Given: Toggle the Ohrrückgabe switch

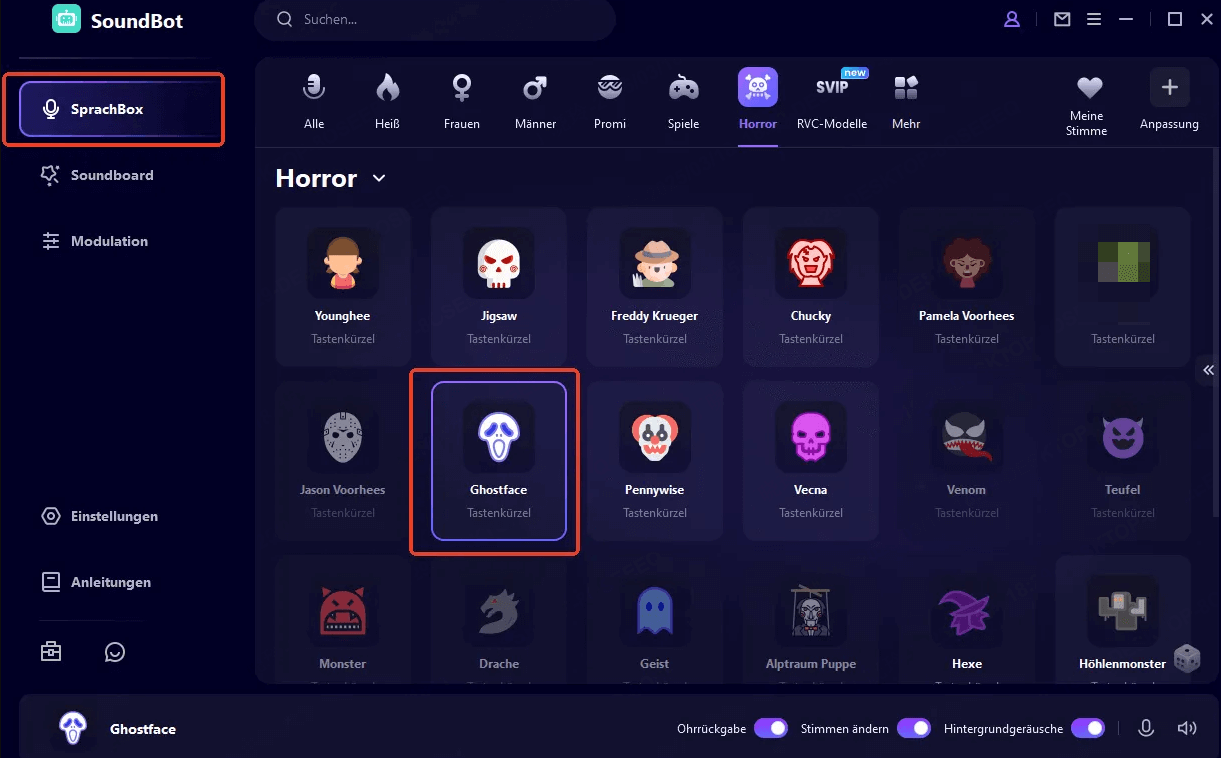Looking at the screenshot, I should pos(770,728).
